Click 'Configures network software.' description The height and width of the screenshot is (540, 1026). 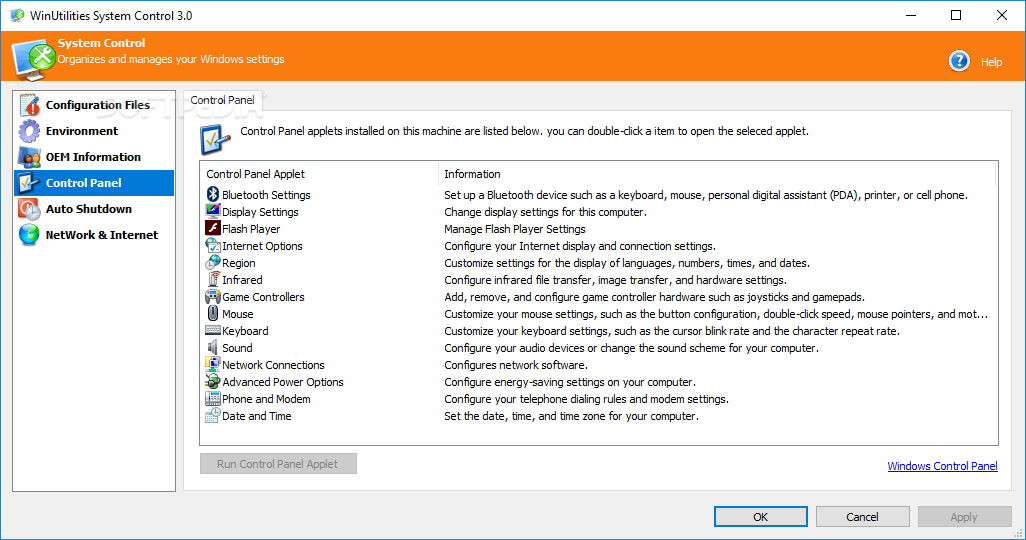(516, 365)
